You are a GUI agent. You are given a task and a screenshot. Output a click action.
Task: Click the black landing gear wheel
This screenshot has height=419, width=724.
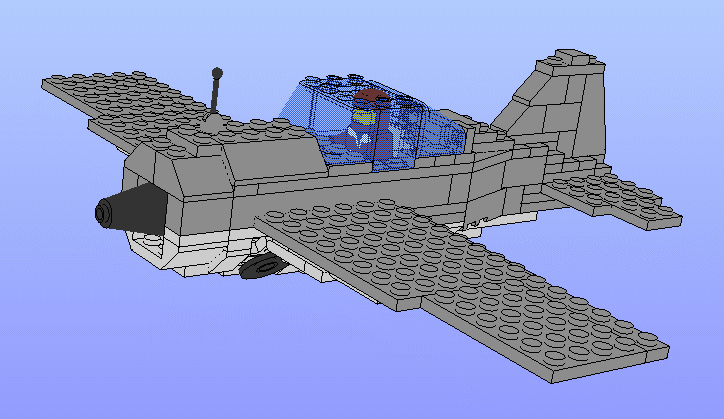[x=262, y=267]
